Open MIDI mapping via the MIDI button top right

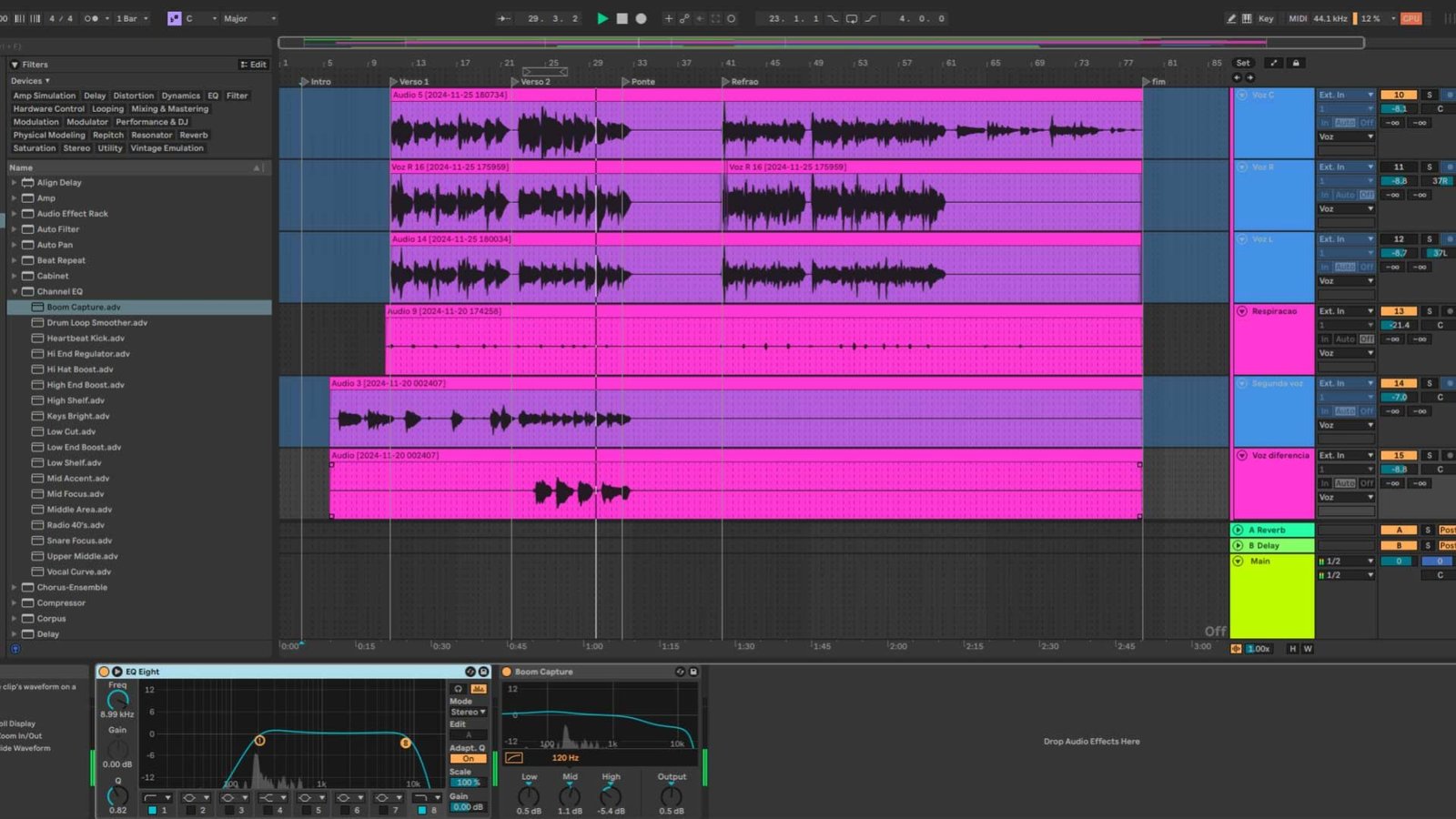click(x=1300, y=18)
